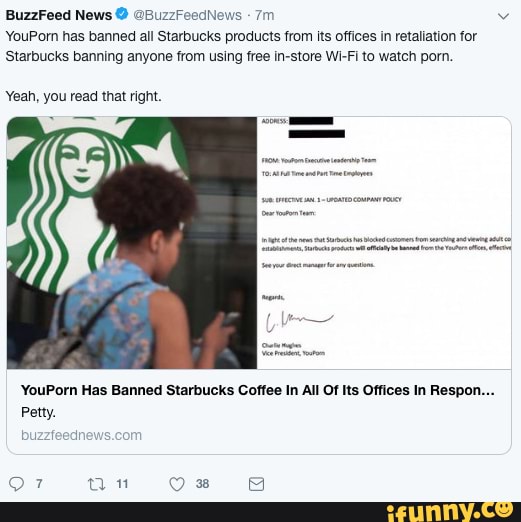Open Starbucks logo photo in card

pos(132,243)
